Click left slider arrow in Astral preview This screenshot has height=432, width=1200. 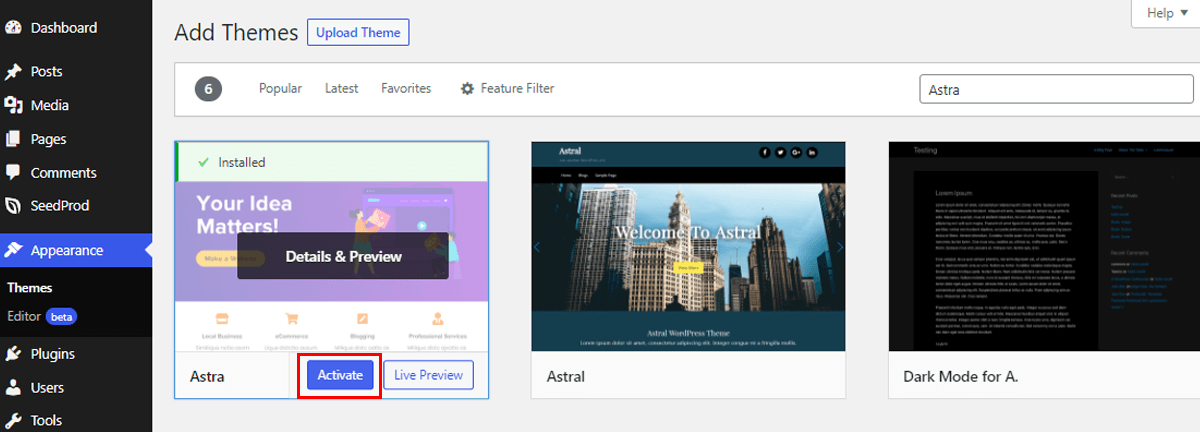(537, 247)
